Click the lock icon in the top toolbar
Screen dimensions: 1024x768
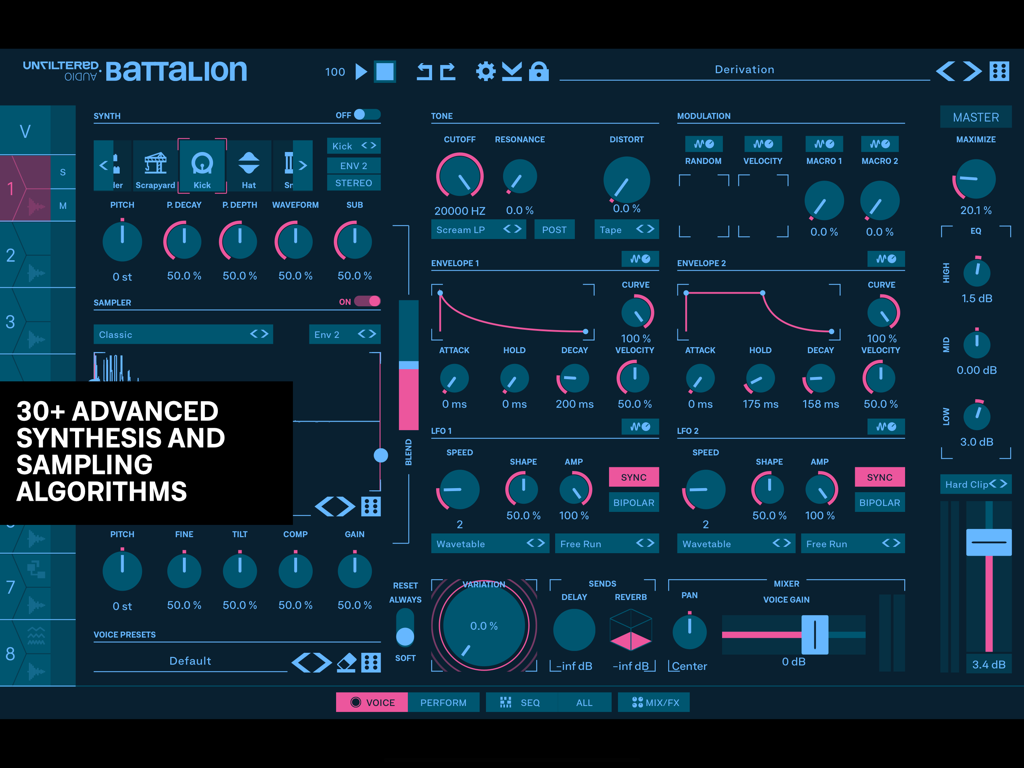coord(539,71)
